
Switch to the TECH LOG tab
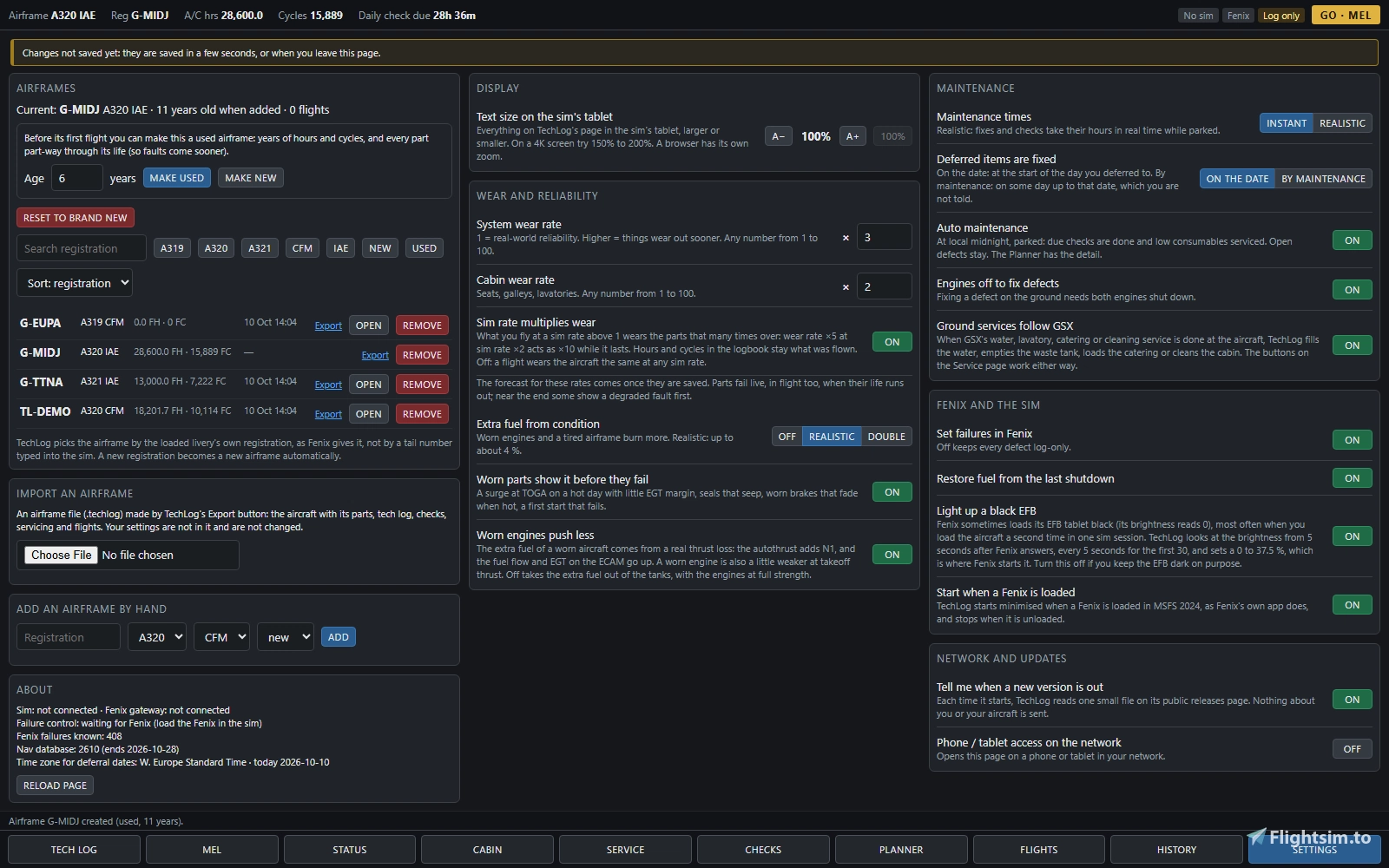coord(74,850)
